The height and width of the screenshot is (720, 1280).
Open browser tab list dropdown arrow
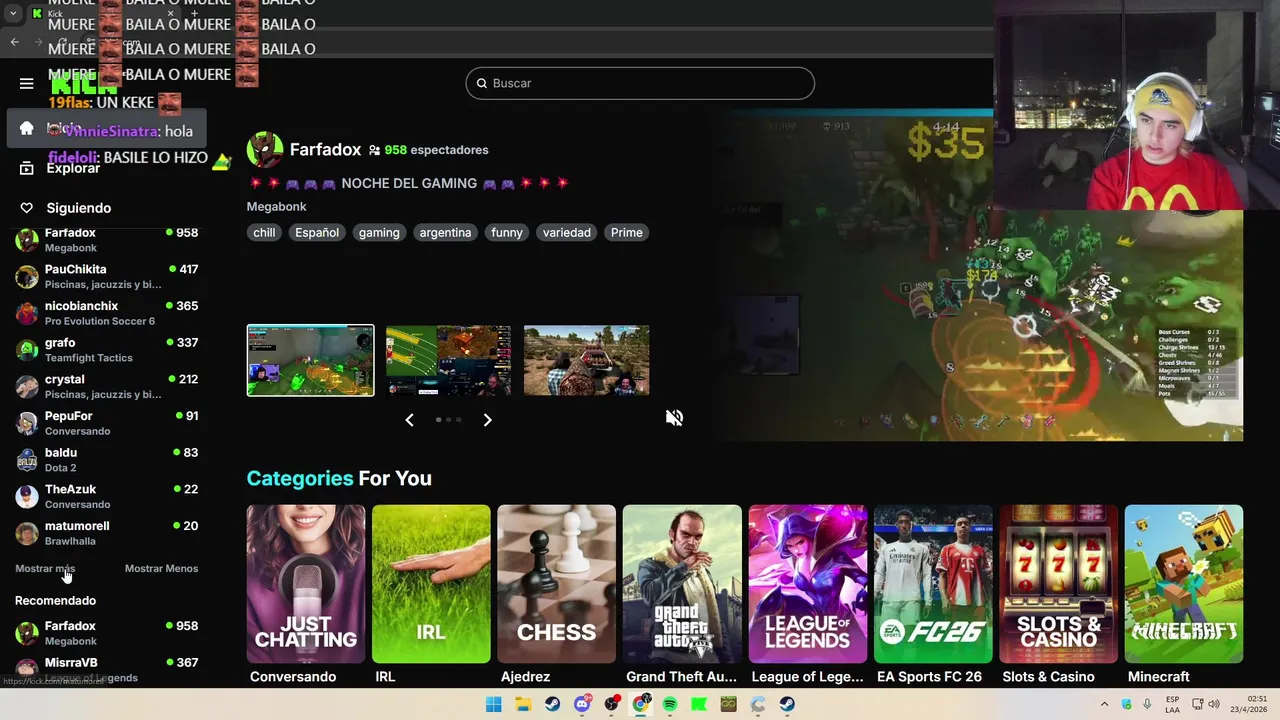(x=13, y=13)
